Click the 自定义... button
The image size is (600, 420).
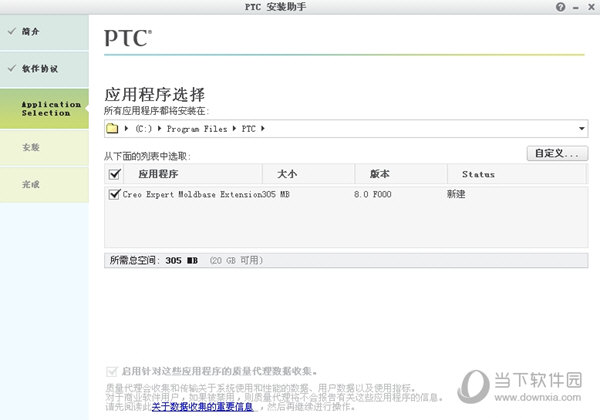pos(557,153)
